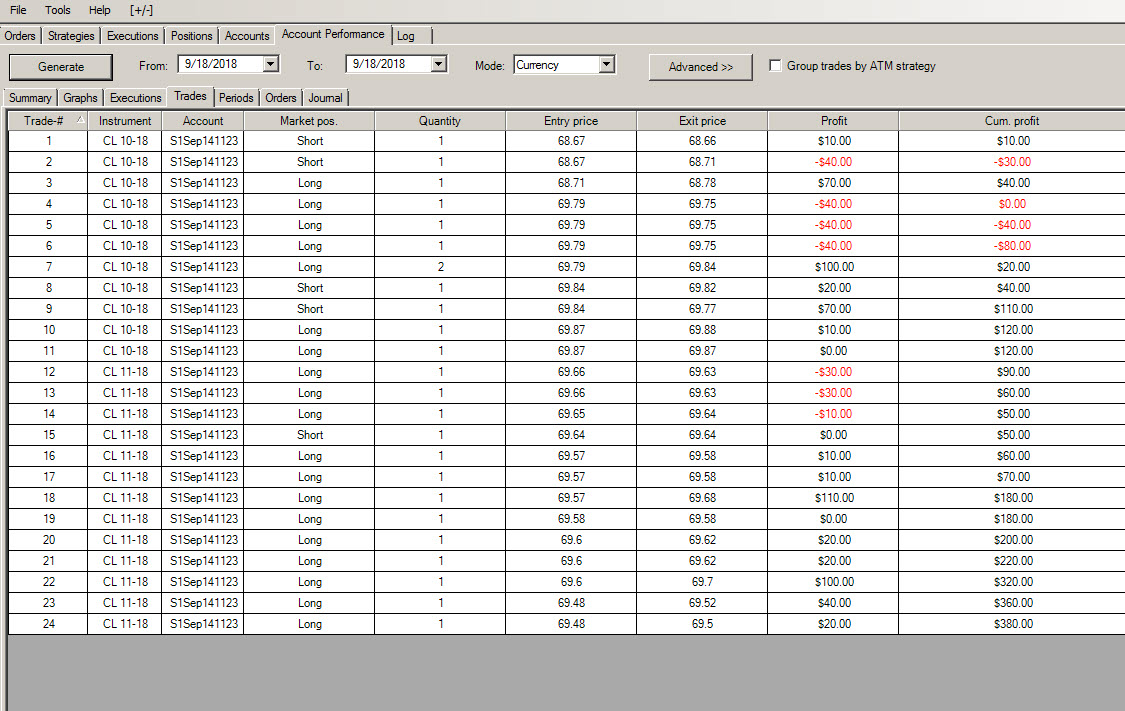1125x711 pixels.
Task: Select trade 23 entry price 69.48
Action: point(571,603)
